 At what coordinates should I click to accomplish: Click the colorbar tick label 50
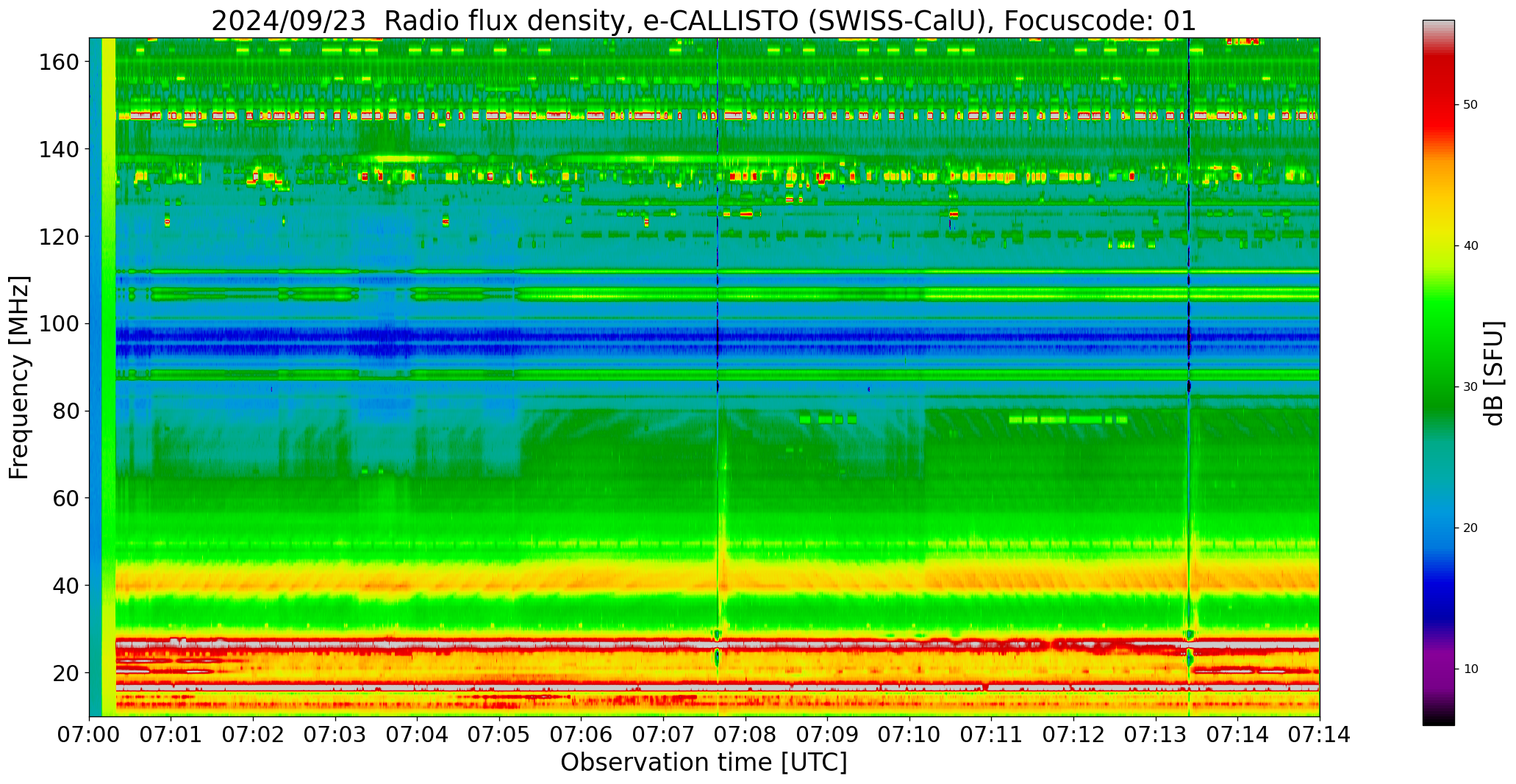[x=1470, y=105]
